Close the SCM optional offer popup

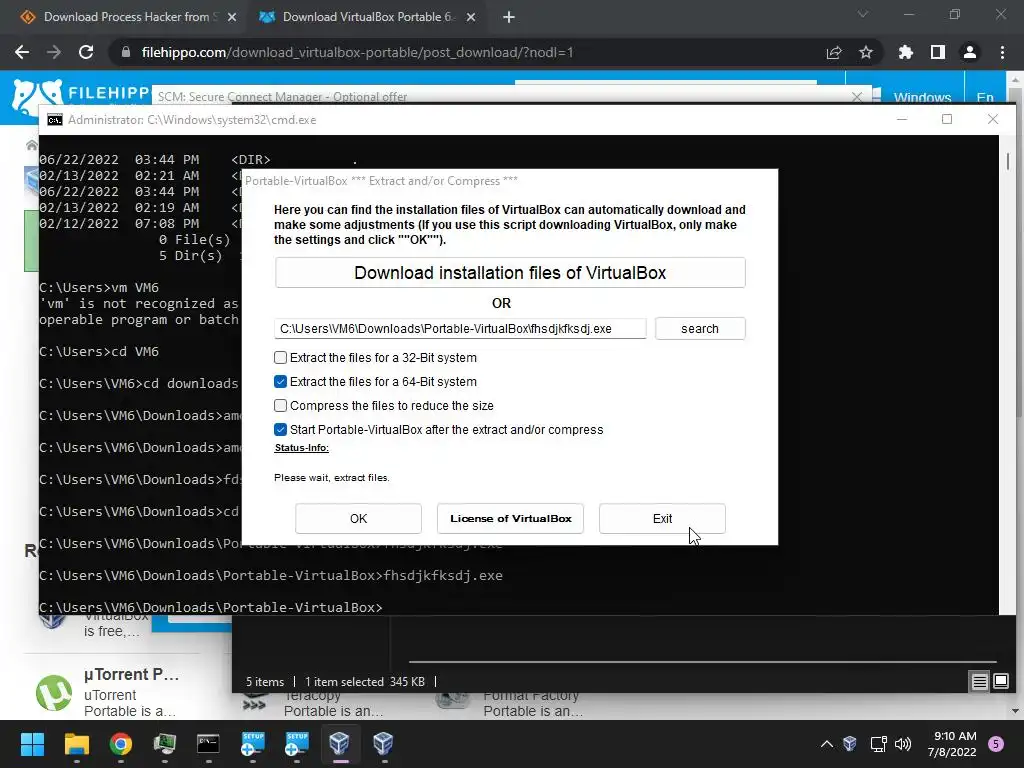coord(857,97)
